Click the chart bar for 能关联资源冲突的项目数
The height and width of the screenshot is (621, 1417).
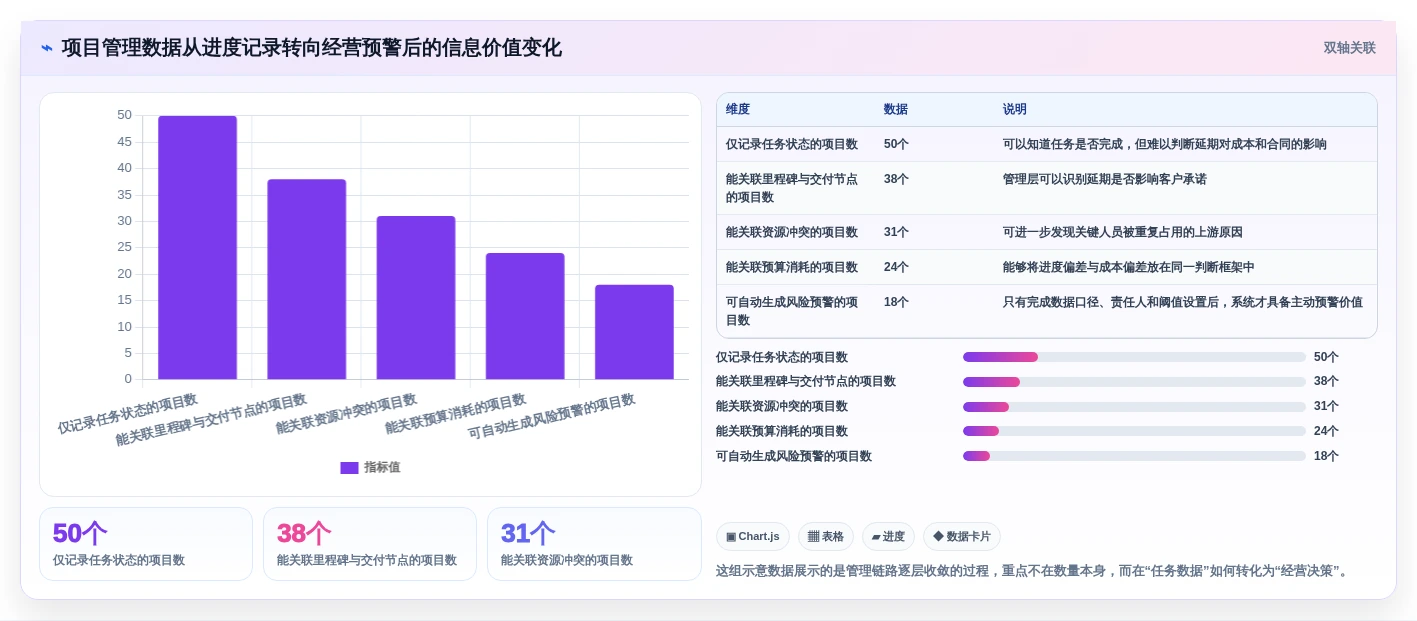pos(416,297)
